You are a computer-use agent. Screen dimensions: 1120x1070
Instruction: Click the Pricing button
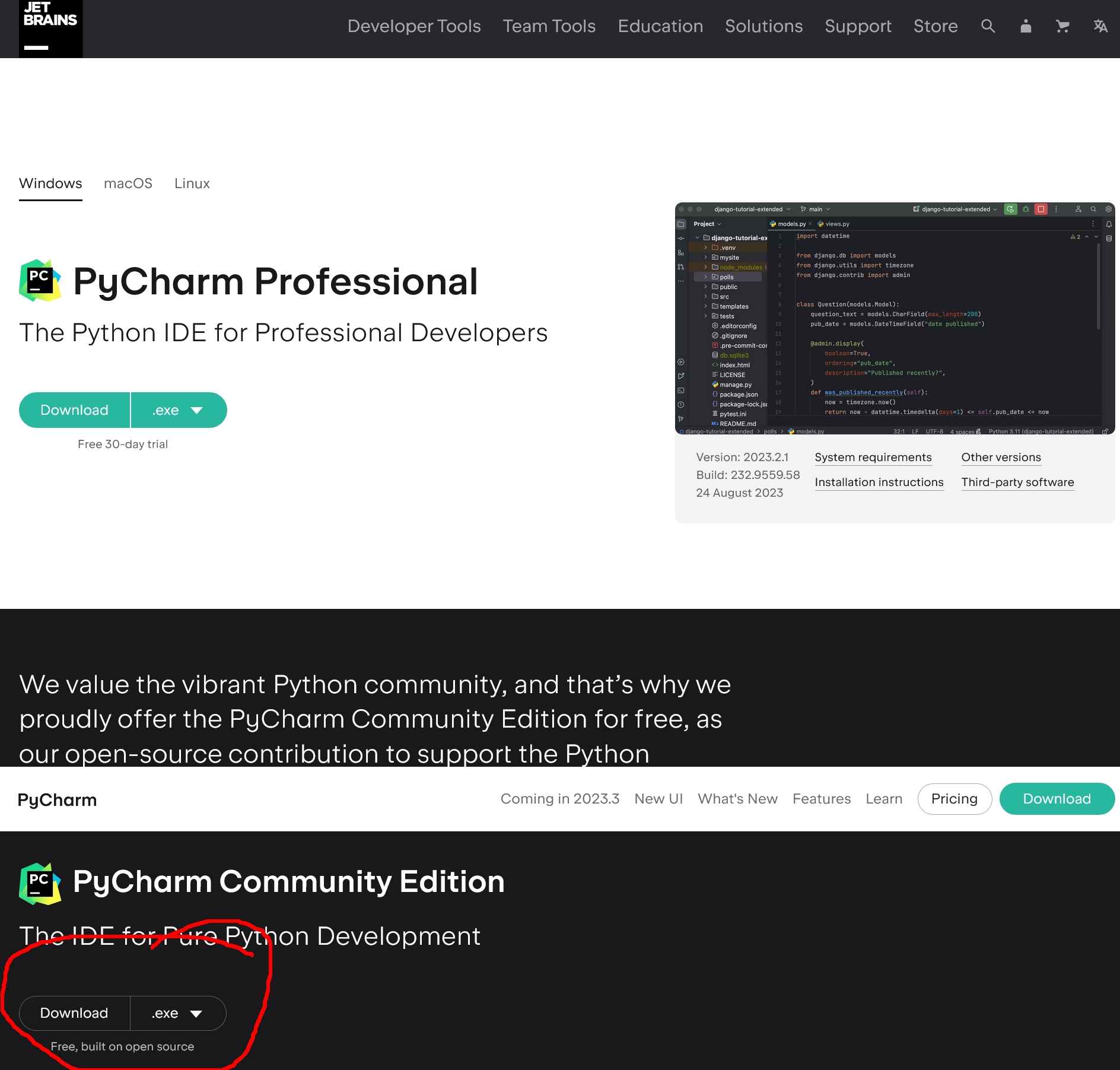[954, 799]
